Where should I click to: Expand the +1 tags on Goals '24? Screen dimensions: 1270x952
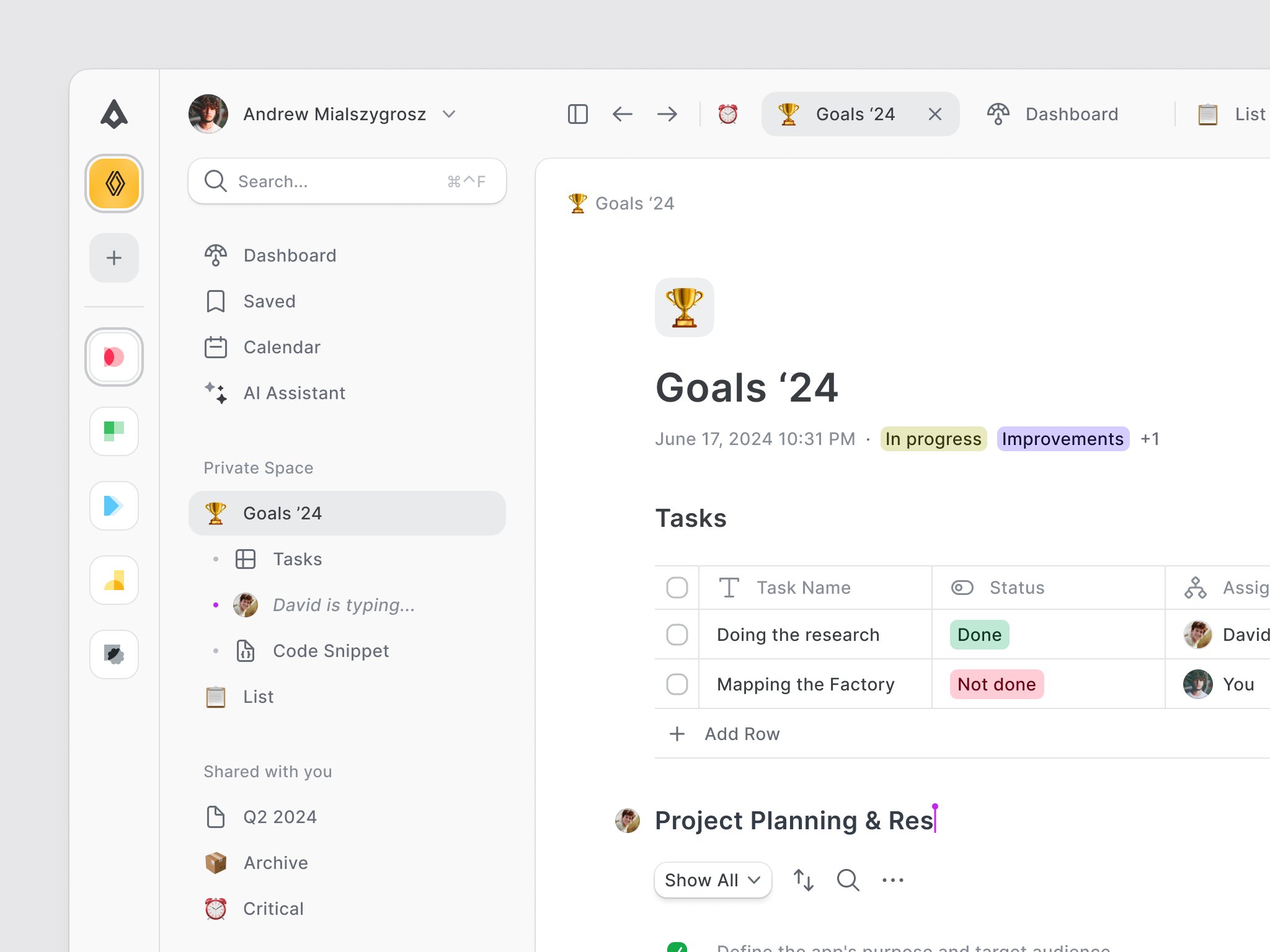(1150, 439)
